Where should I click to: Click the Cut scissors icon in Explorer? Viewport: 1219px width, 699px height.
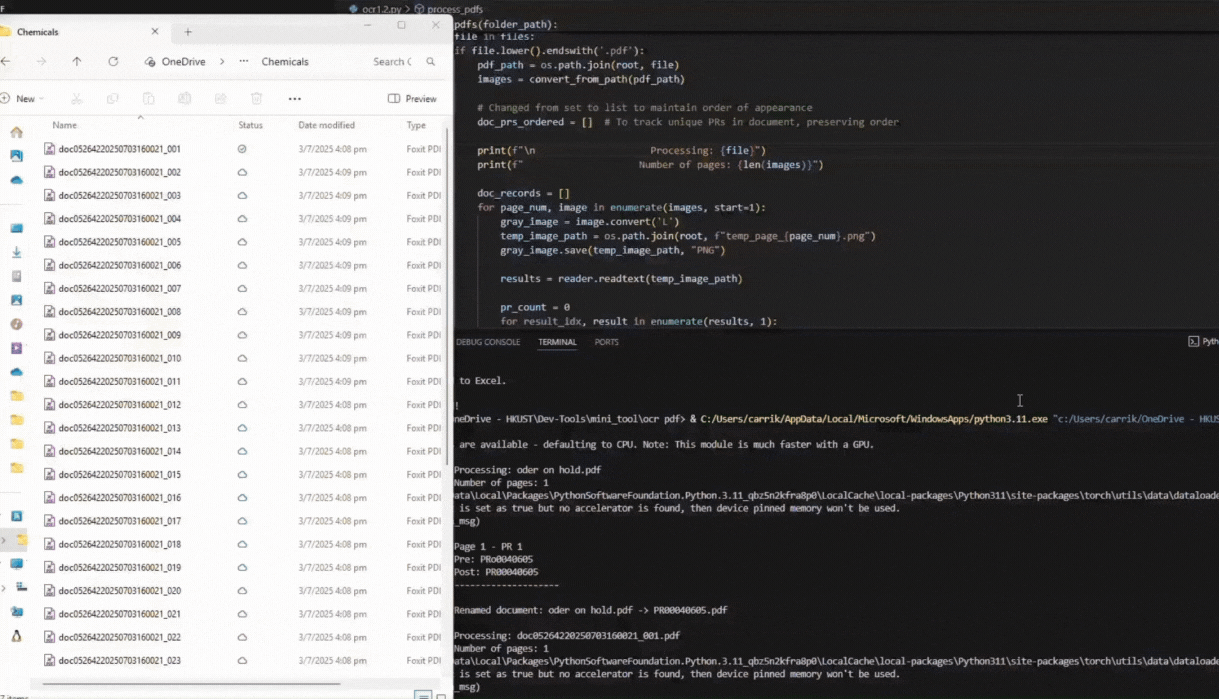coord(77,98)
